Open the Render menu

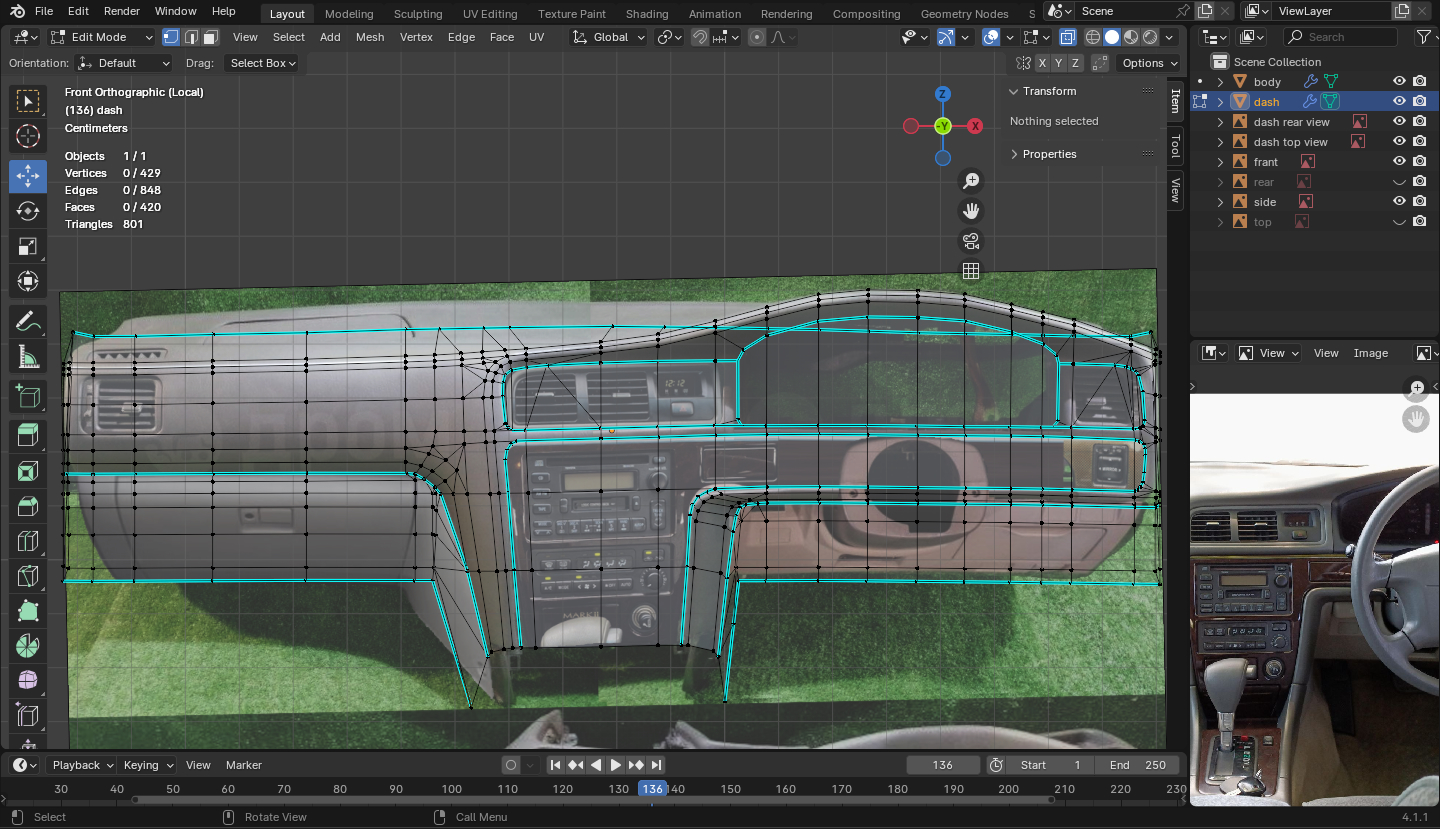[122, 11]
